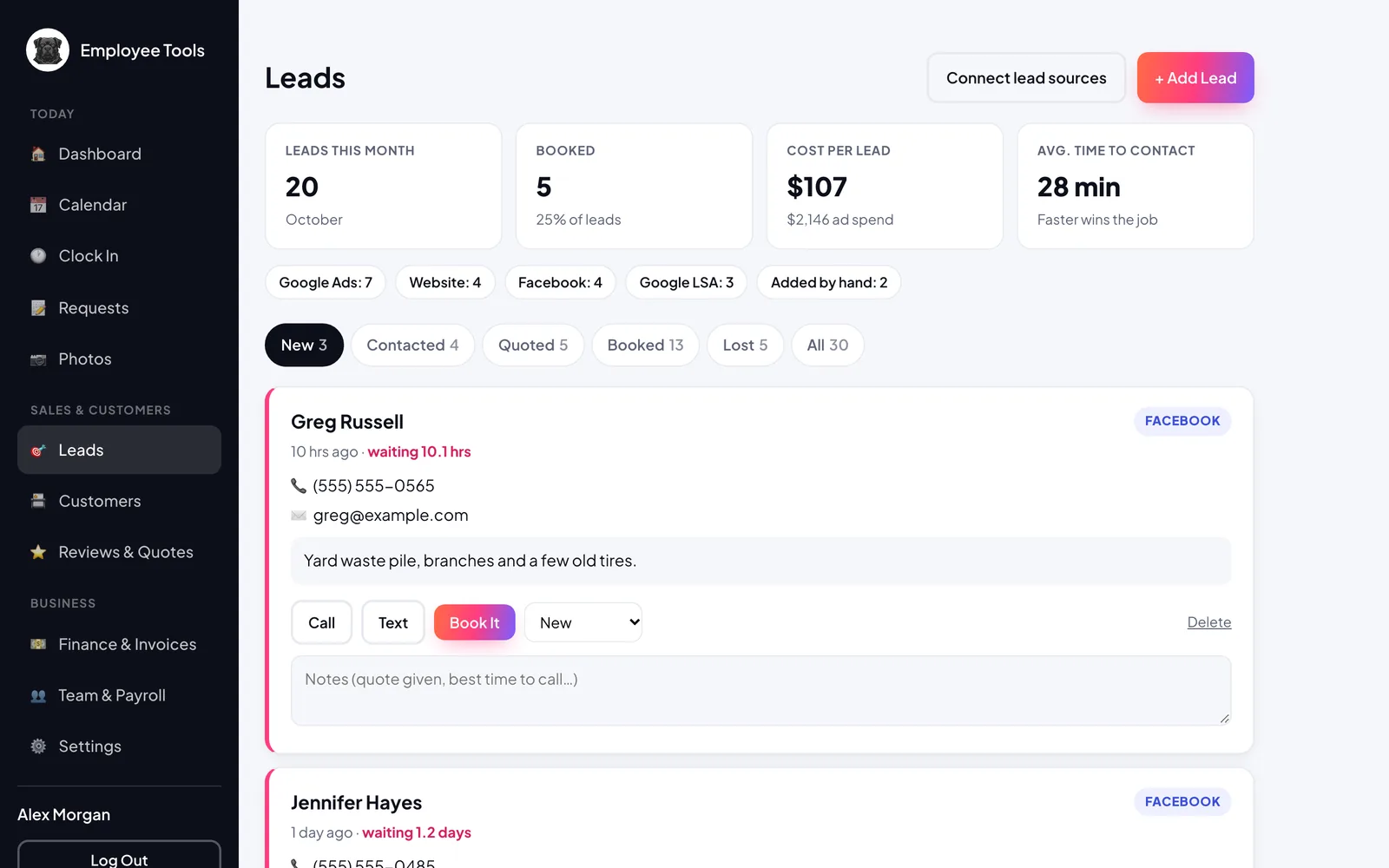1389x868 pixels.
Task: Click the Settings gear icon
Action: (38, 746)
